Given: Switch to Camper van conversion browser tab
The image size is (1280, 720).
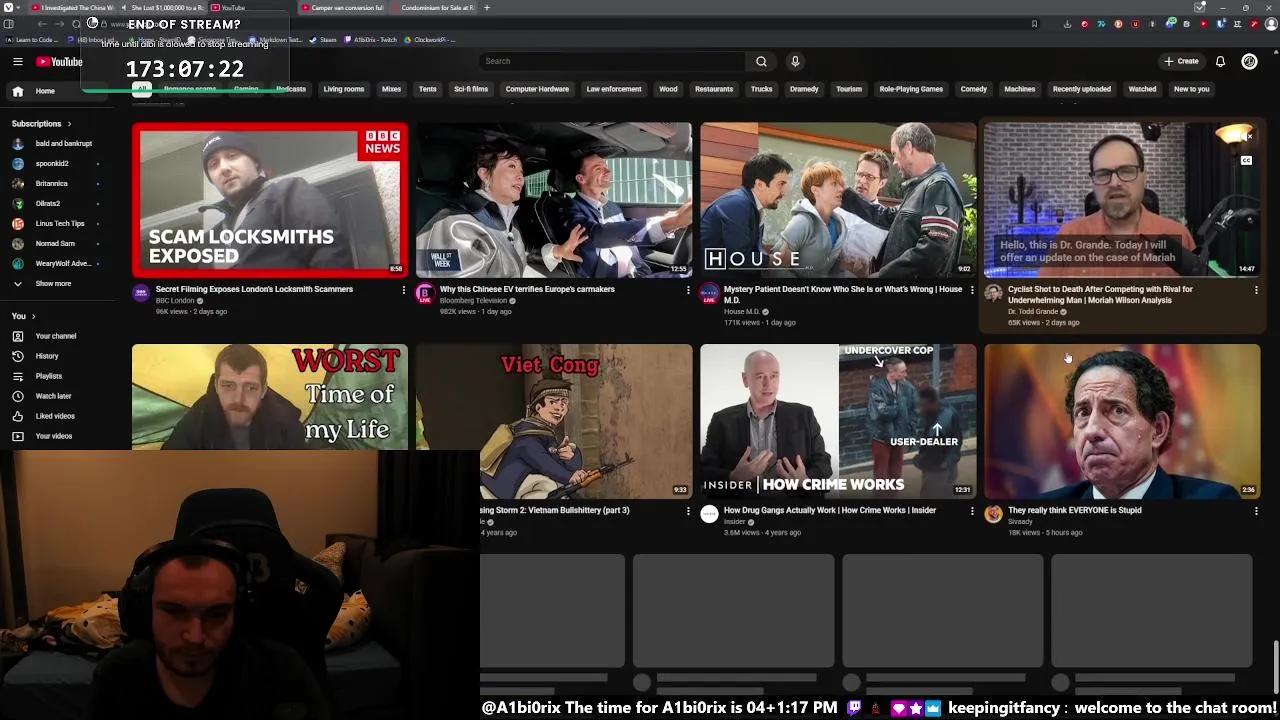Looking at the screenshot, I should pos(341,7).
